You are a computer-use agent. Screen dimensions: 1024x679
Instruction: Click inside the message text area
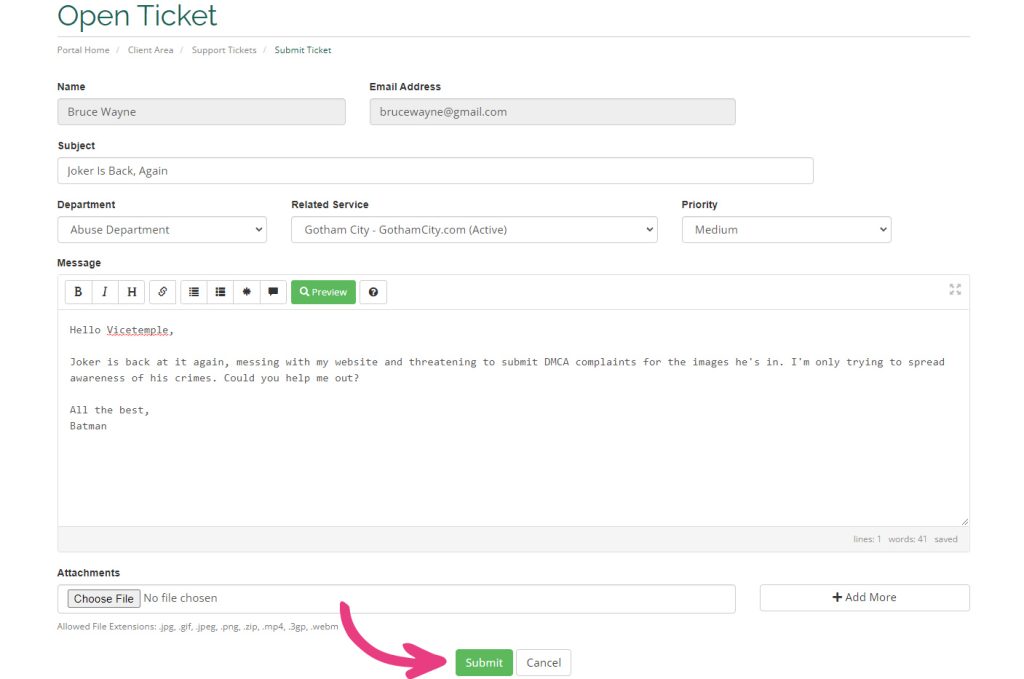tap(513, 418)
